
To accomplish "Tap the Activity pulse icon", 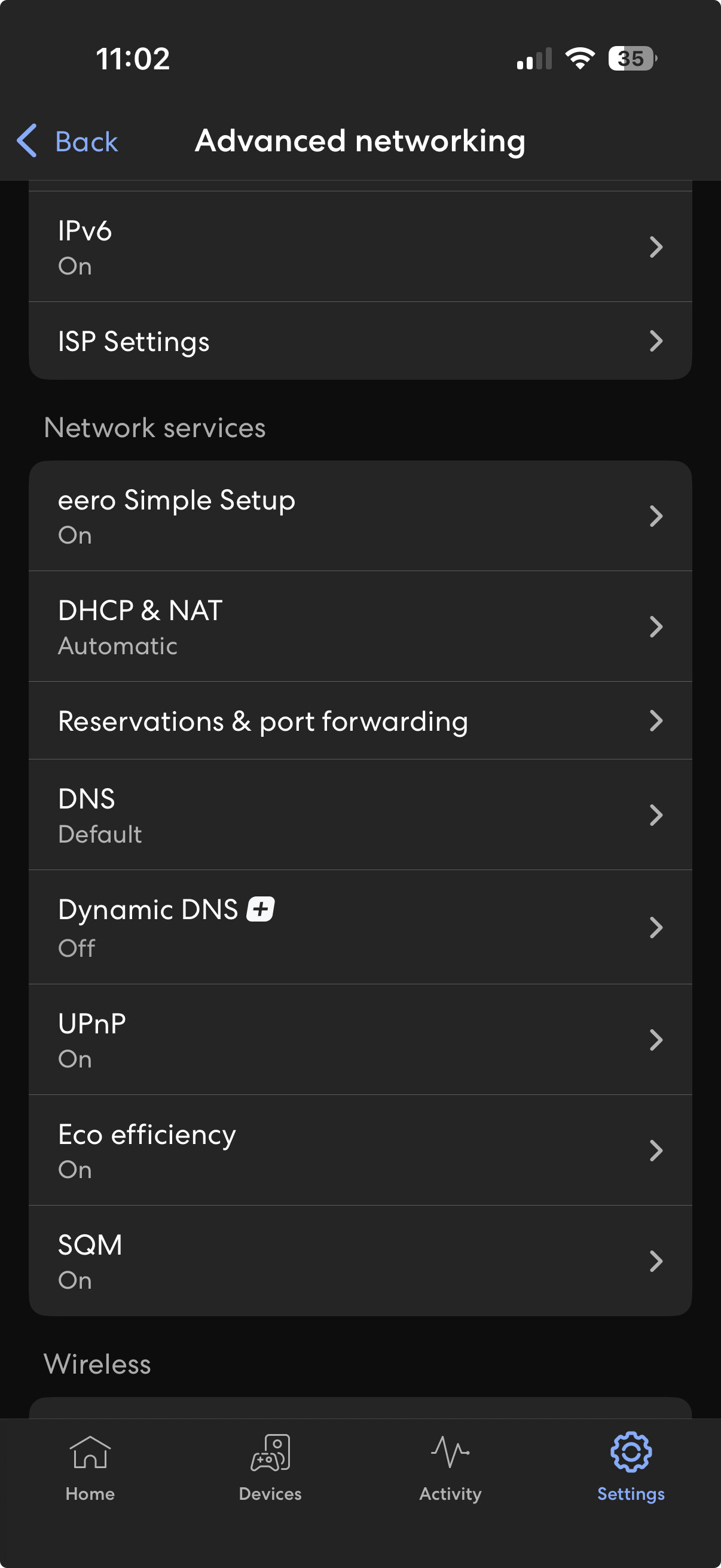I will click(x=450, y=1453).
